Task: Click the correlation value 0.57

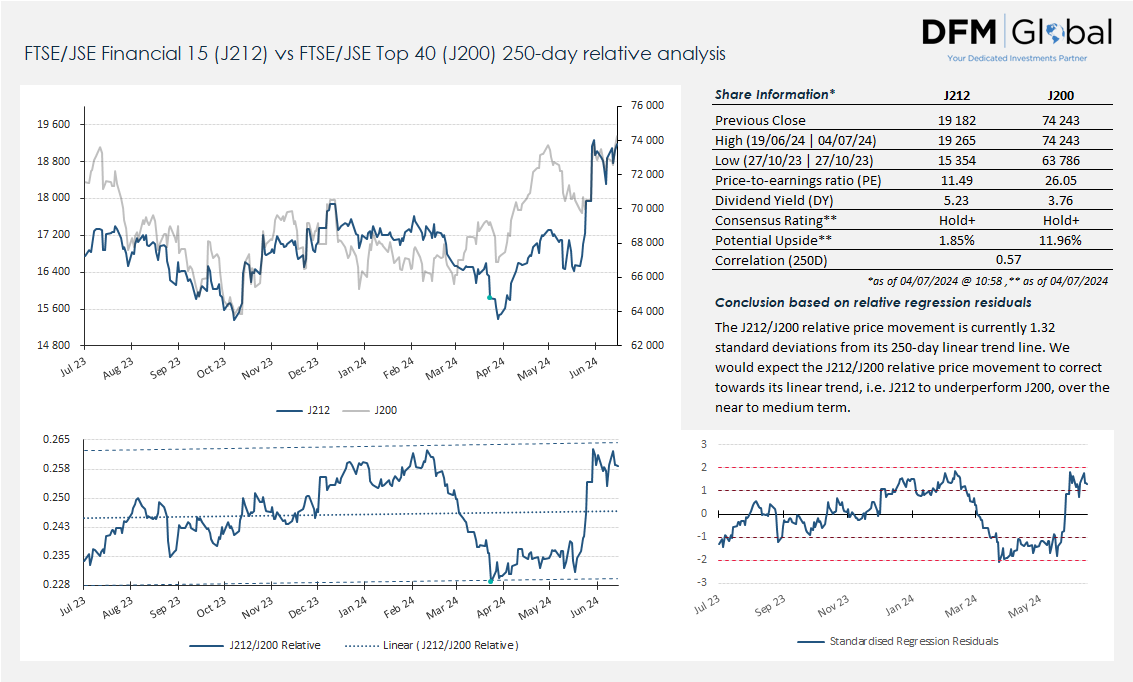Action: coord(1009,260)
